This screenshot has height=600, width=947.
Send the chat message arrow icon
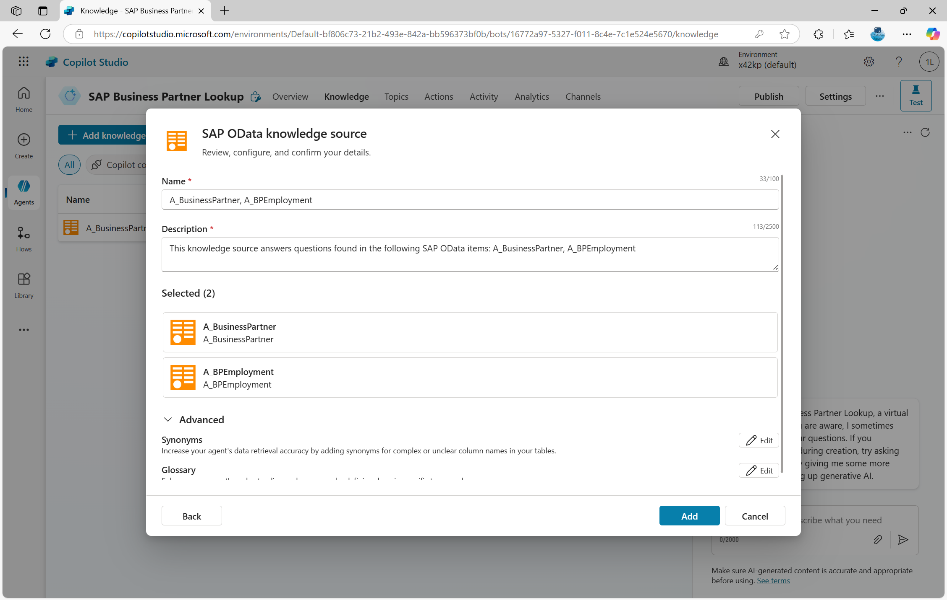point(903,540)
